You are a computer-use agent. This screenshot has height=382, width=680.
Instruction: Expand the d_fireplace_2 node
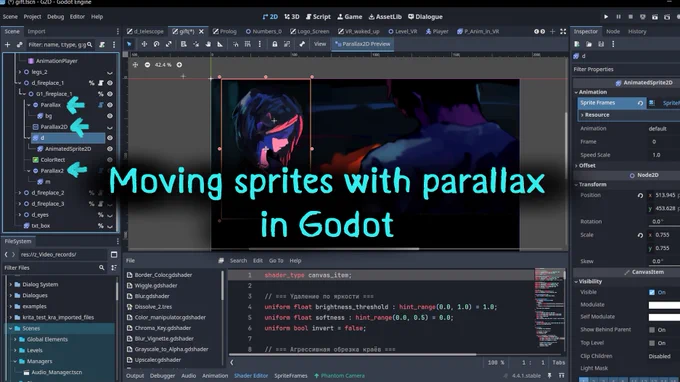point(20,193)
